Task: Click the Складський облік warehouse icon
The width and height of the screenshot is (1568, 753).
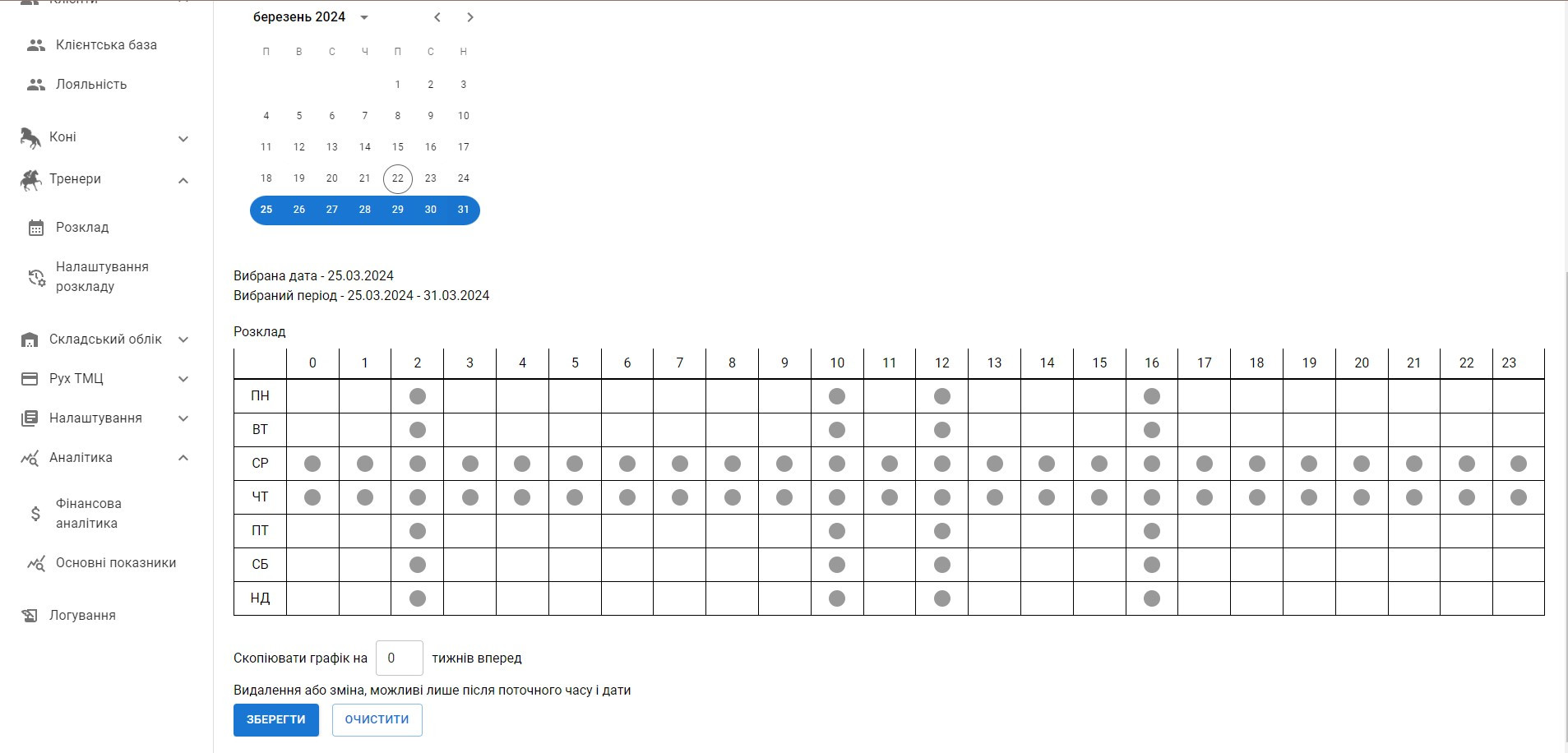Action: tap(30, 340)
